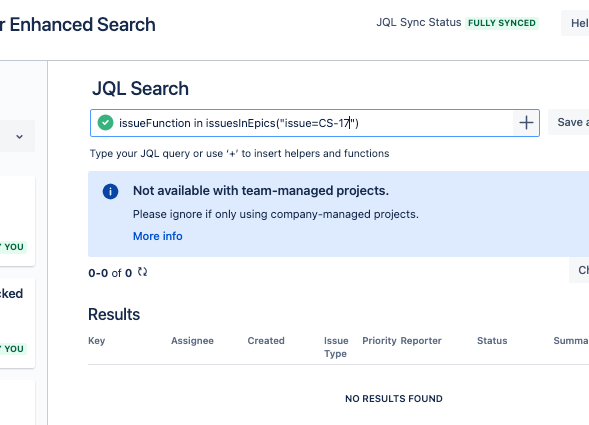Click the partially visible button beside results count

point(579,270)
